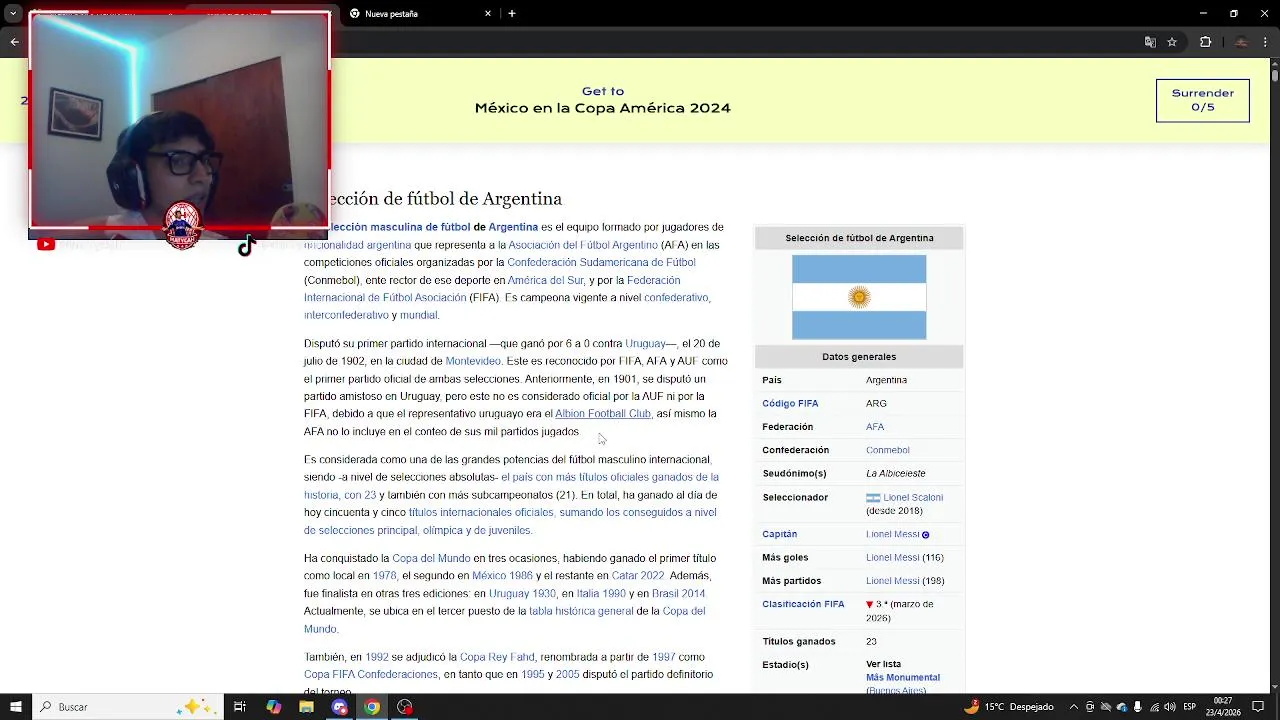
Task: Go back with the browser back arrow
Action: point(14,42)
